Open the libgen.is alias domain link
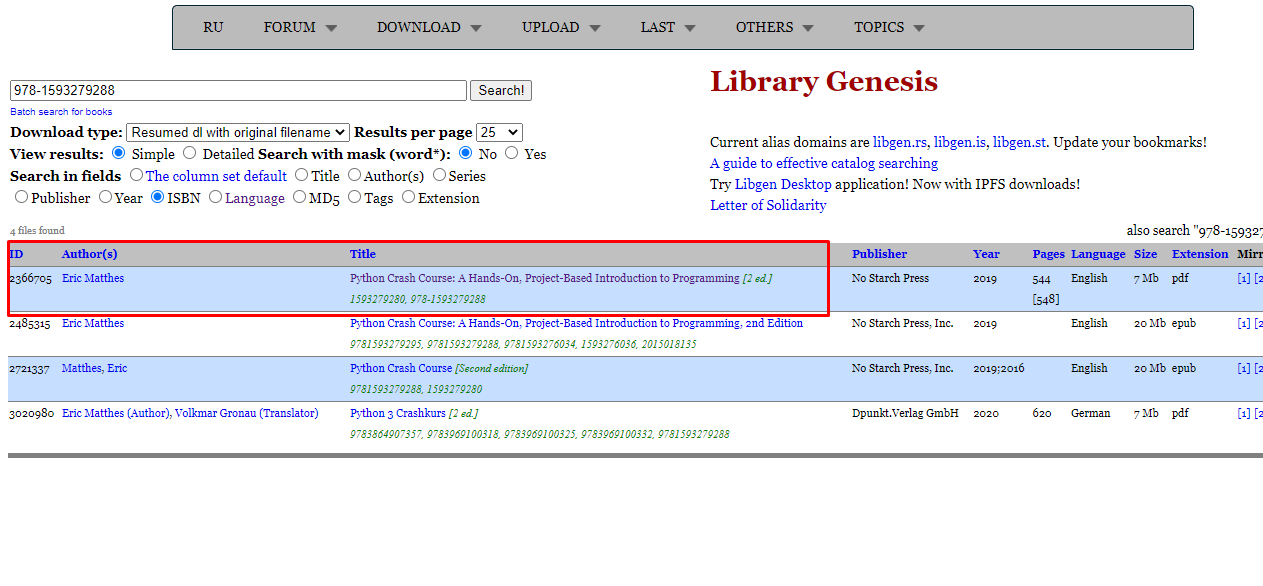The height and width of the screenshot is (586, 1263). 959,142
